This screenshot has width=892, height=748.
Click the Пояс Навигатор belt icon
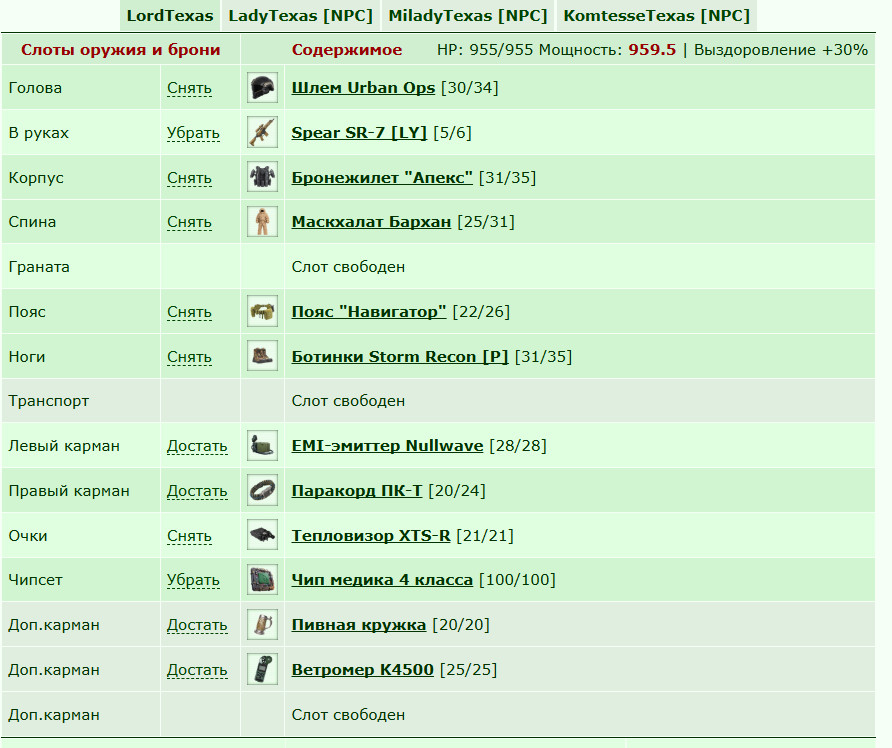point(262,312)
